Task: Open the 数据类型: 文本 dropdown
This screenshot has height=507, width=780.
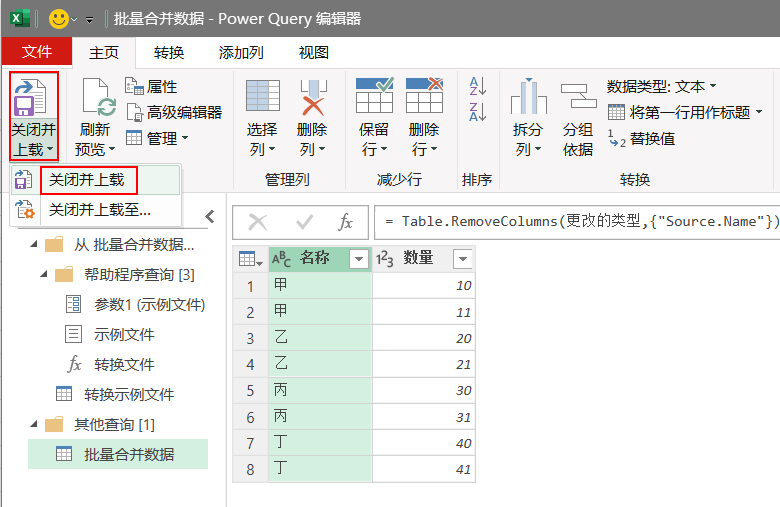Action: click(x=662, y=87)
